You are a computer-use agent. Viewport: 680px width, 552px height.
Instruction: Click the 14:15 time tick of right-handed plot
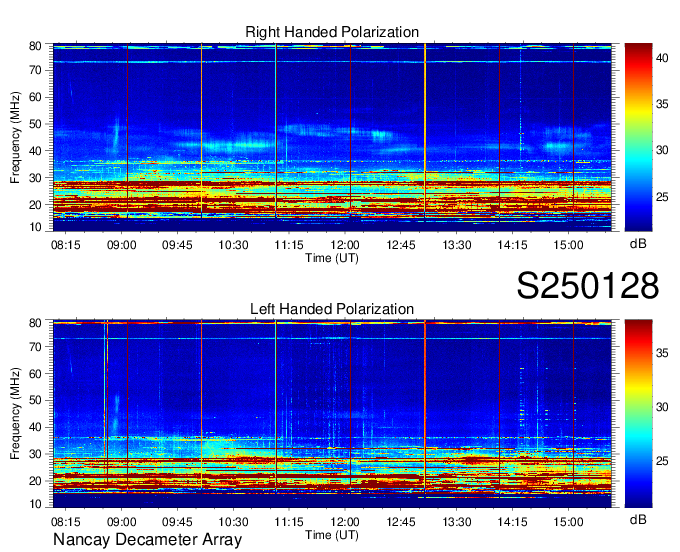tap(512, 245)
